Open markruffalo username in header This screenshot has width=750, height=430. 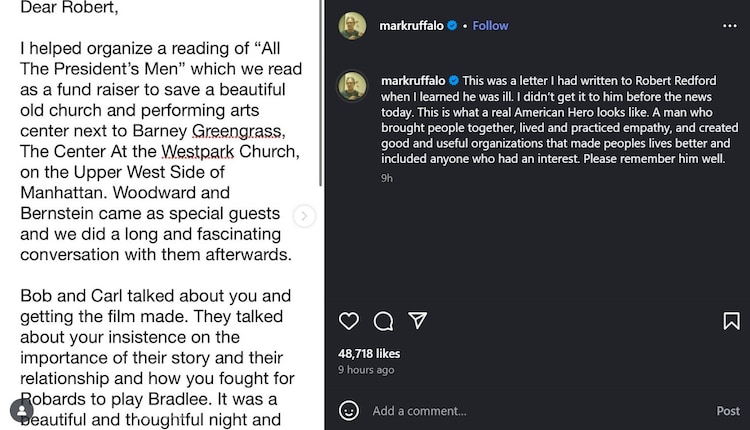tap(411, 26)
